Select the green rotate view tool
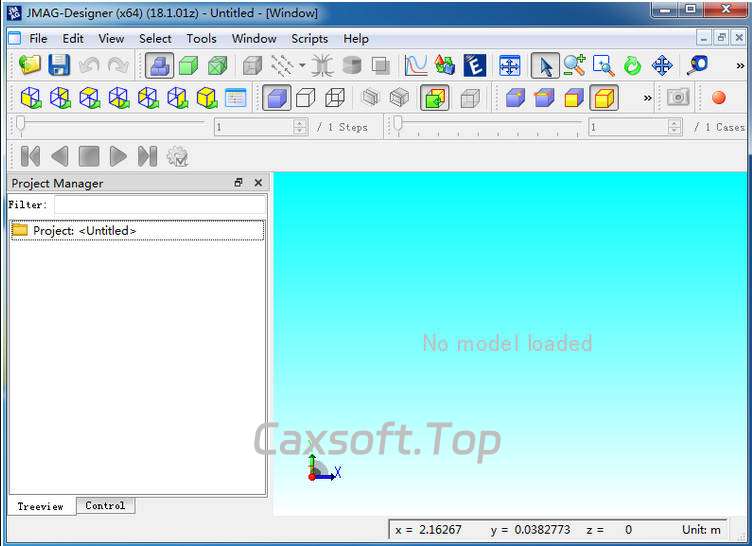Viewport: 752px width, 546px height. (x=632, y=66)
